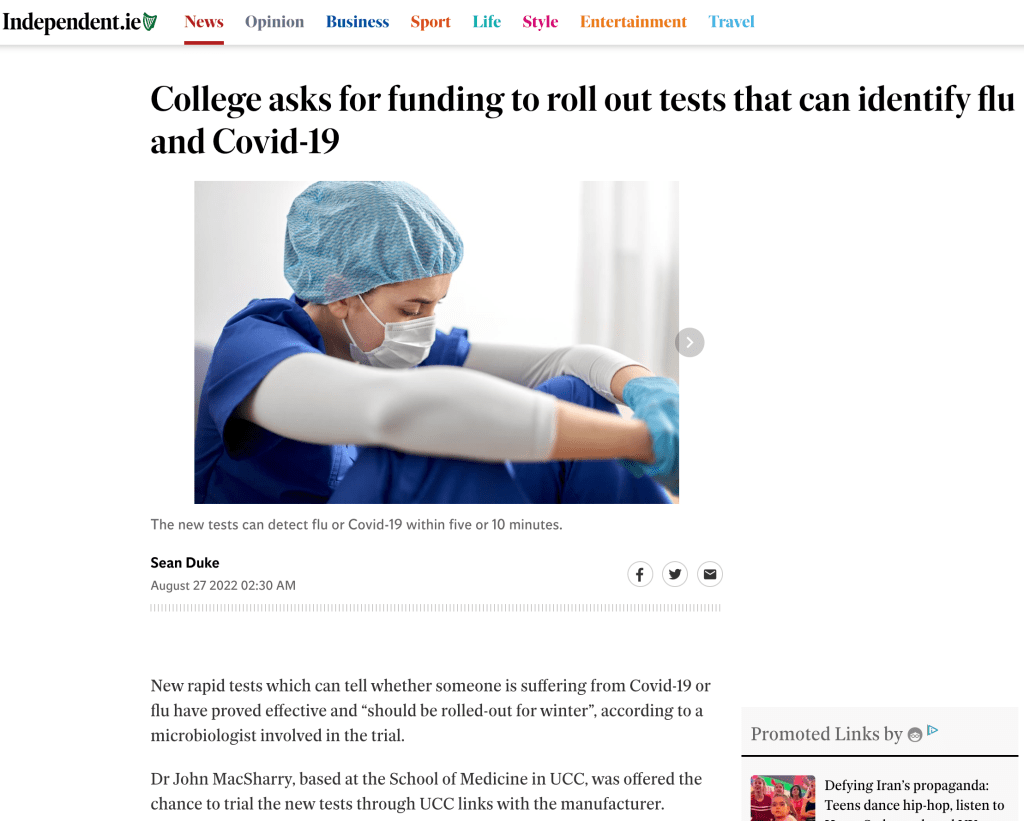The width and height of the screenshot is (1024, 821).
Task: Open promoted story about Iran's propaganda
Action: pos(914,801)
